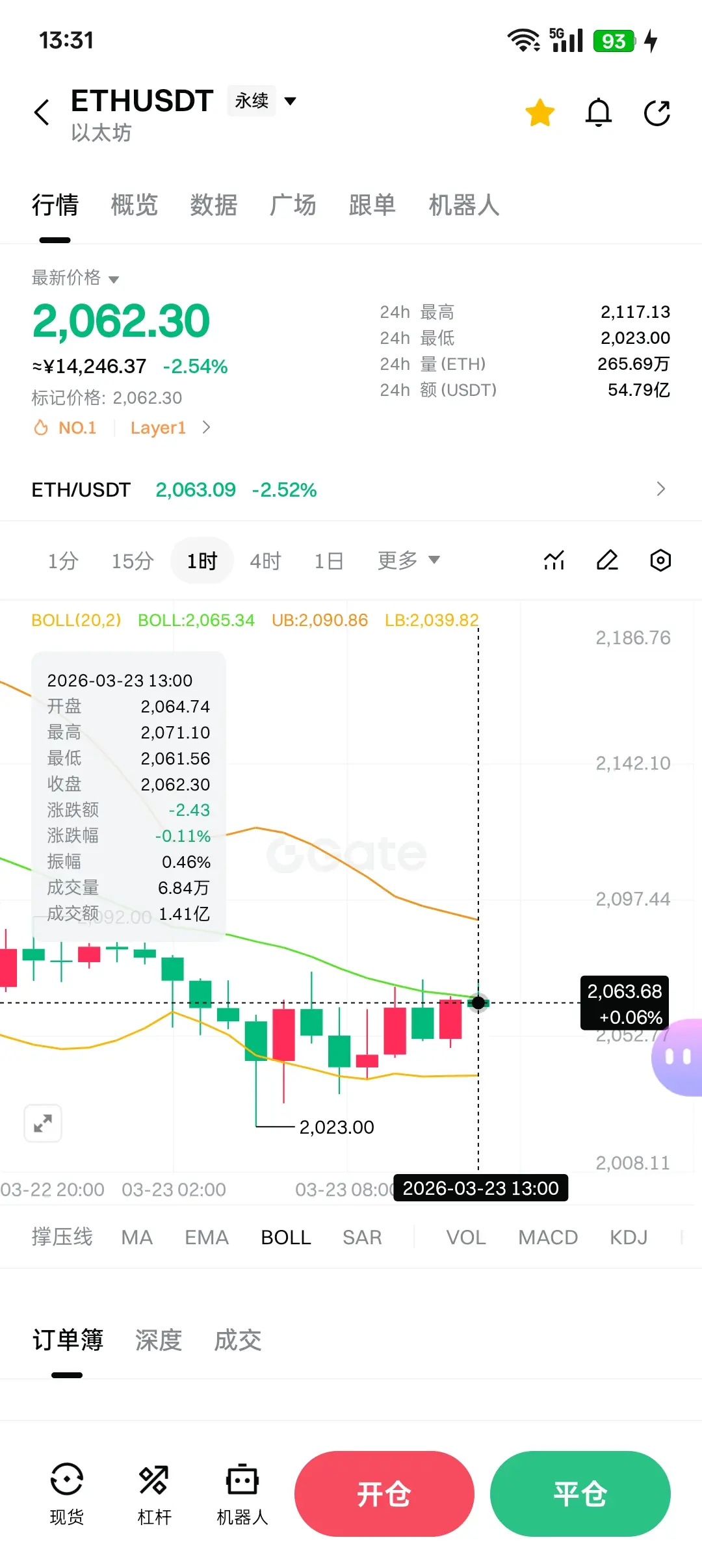Select the 1分 chart interval
The height and width of the screenshot is (1568, 702).
[63, 560]
